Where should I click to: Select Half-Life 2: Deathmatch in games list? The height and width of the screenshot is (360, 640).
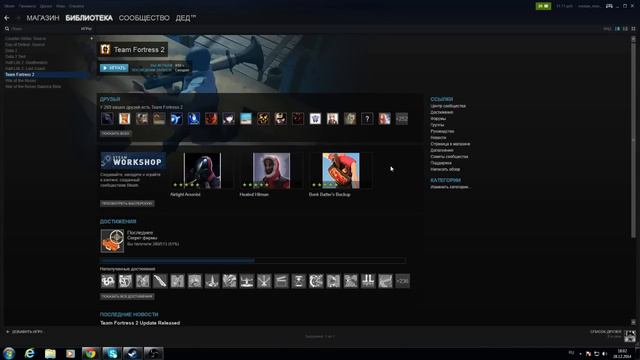click(x=26, y=62)
